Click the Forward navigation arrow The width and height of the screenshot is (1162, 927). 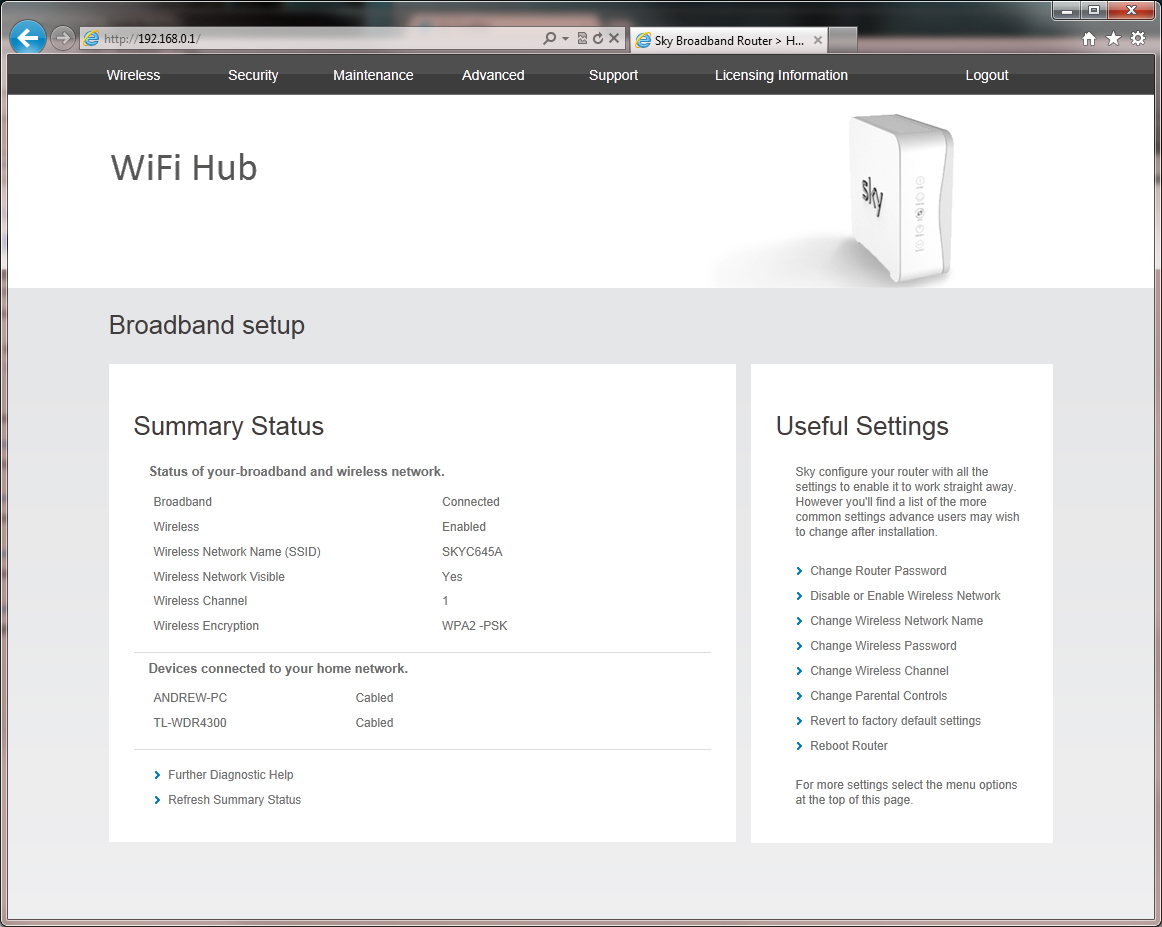coord(61,37)
